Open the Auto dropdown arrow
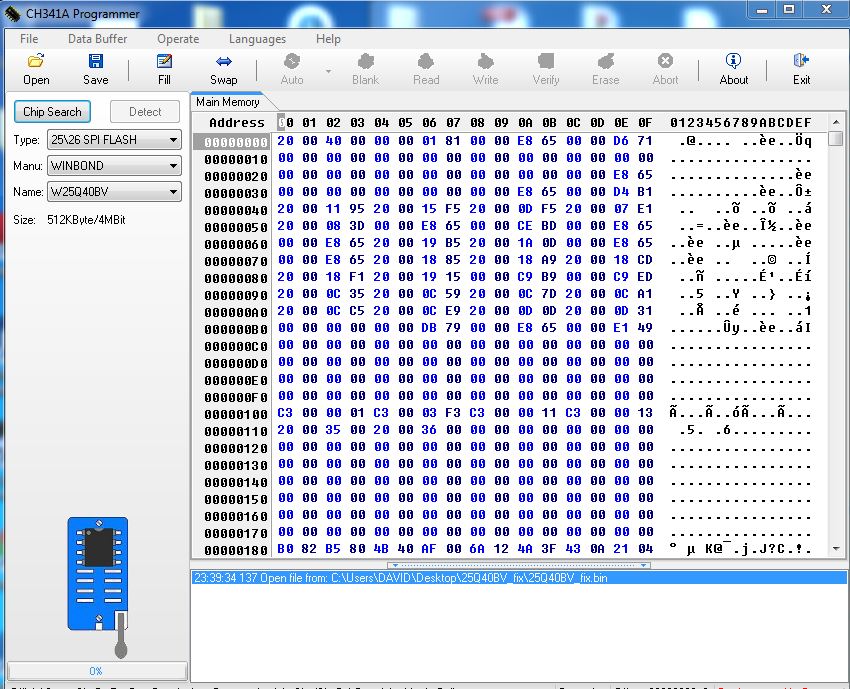The height and width of the screenshot is (689, 850). 328,72
